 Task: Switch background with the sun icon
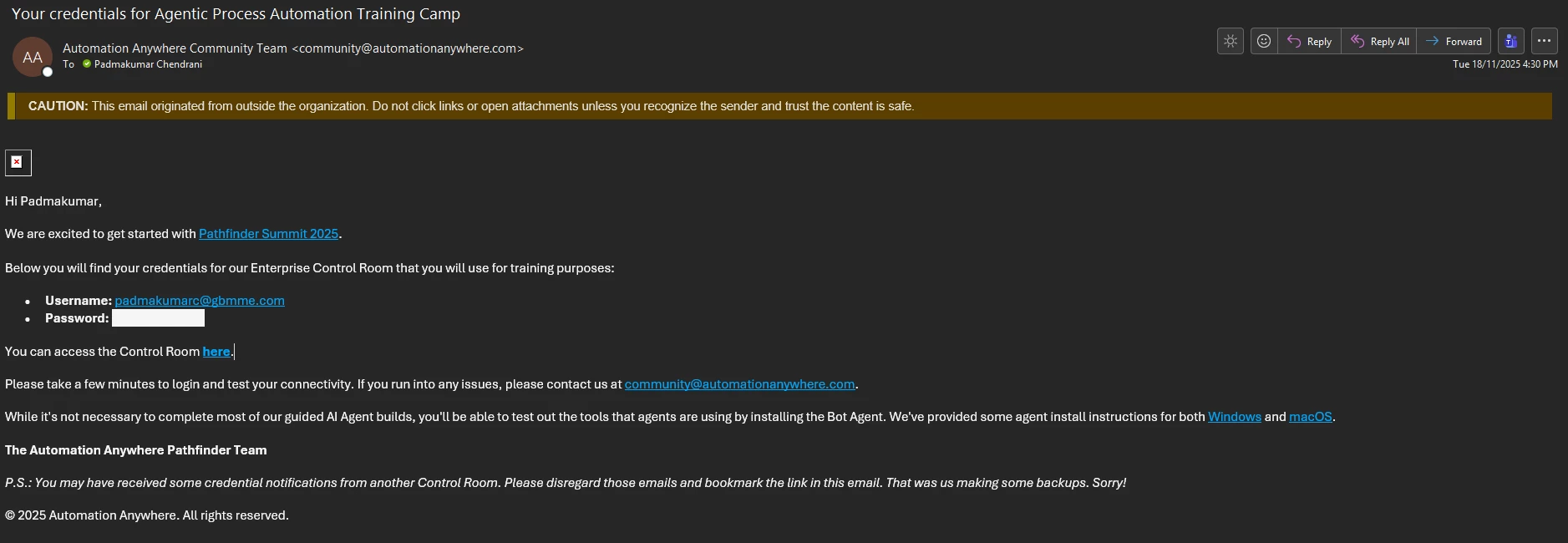(x=1231, y=41)
